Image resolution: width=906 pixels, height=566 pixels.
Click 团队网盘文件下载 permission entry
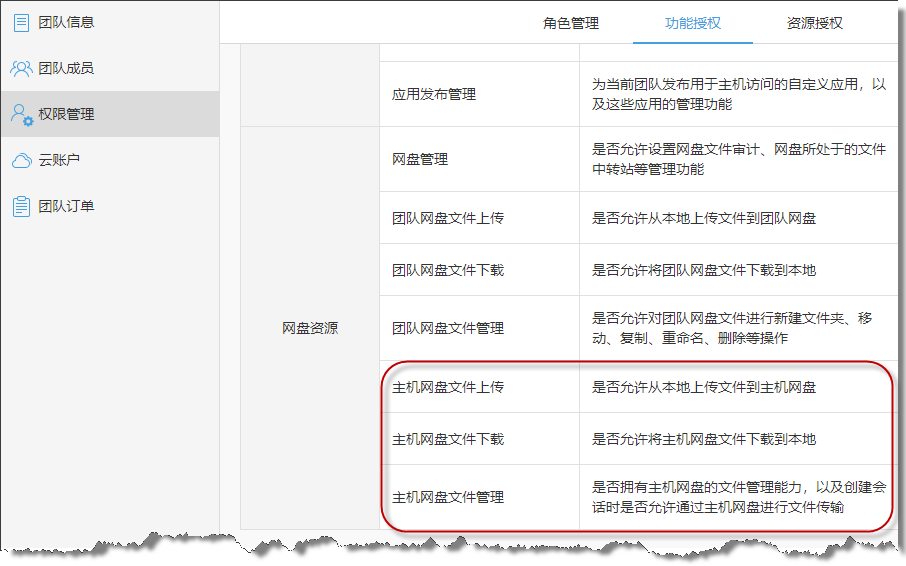(447, 270)
